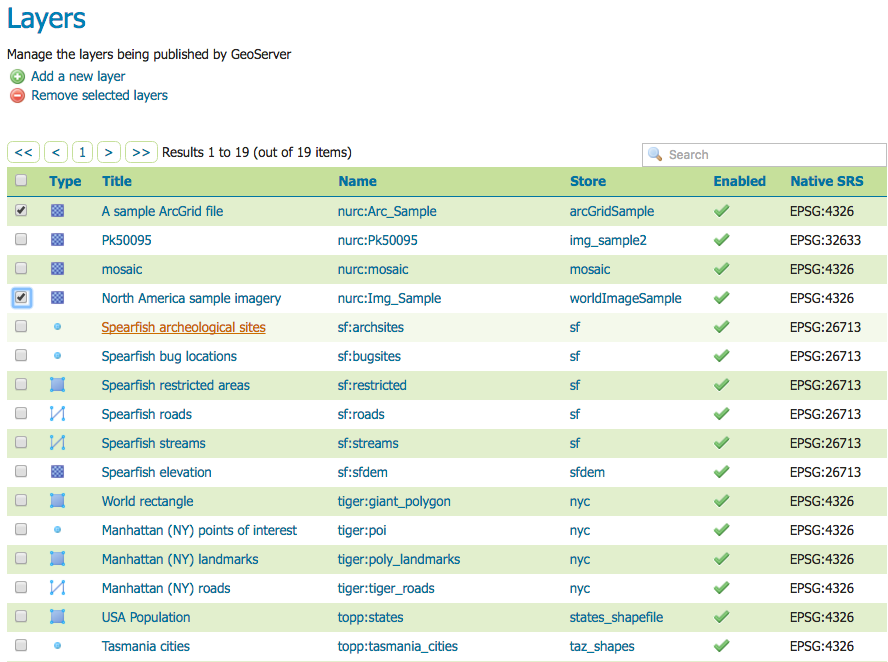
Task: Toggle the select-all checkbox in the table header
Action: coord(20,180)
